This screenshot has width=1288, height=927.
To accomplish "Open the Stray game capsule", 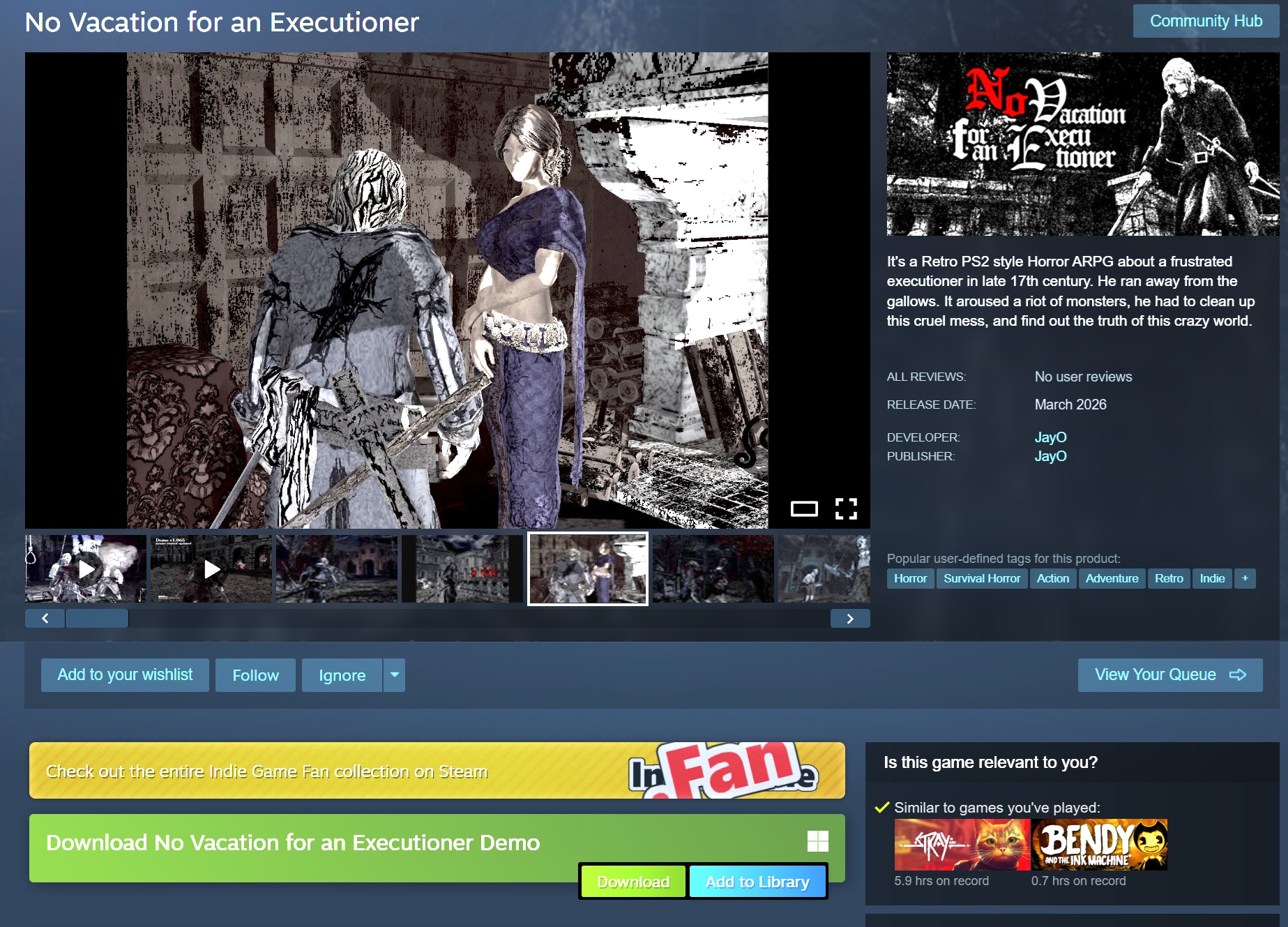I will pyautogui.click(x=962, y=845).
